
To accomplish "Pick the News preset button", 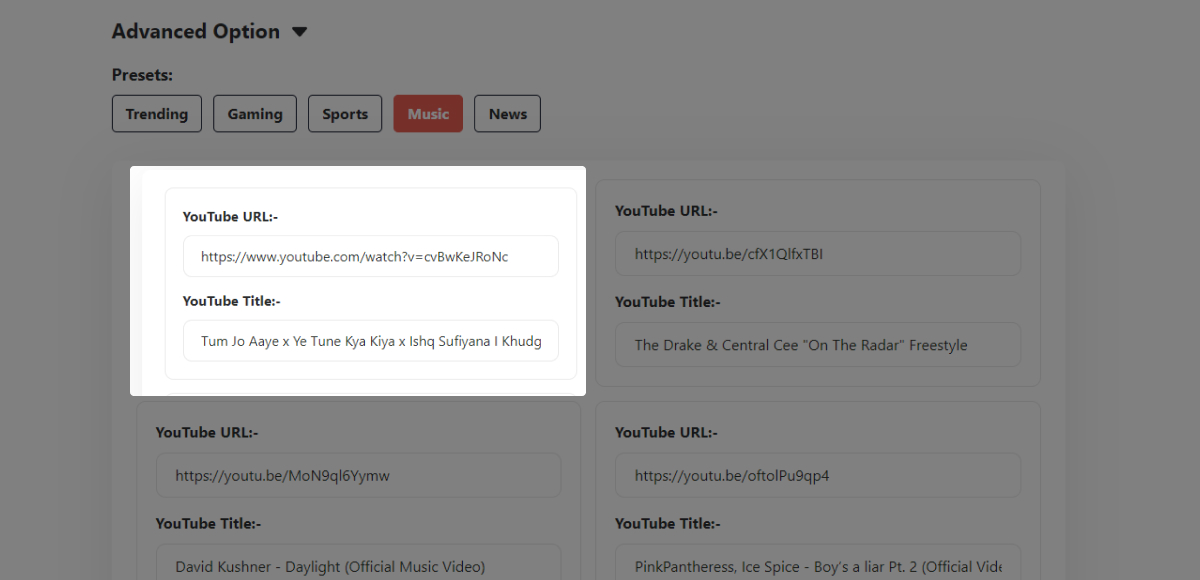I will (507, 114).
